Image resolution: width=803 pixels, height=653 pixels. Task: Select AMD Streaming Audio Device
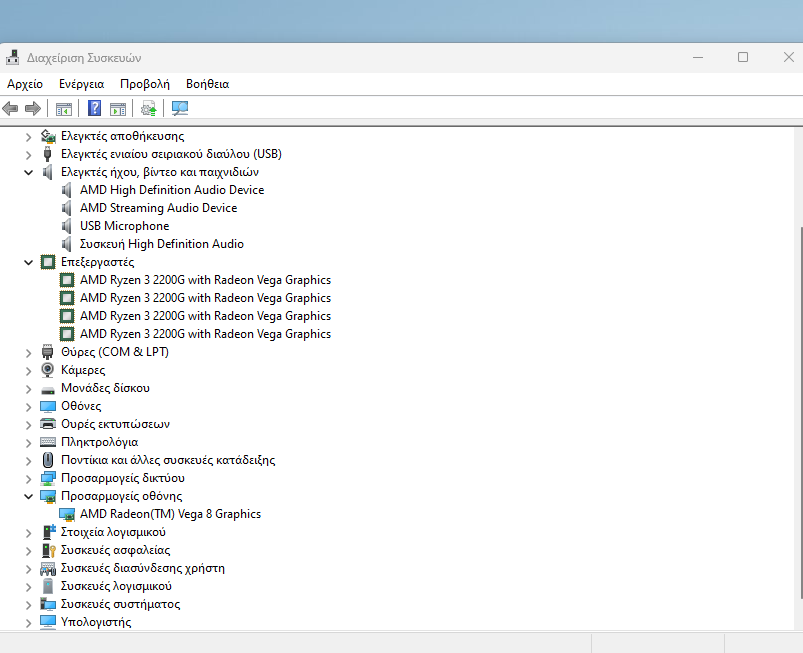(159, 208)
